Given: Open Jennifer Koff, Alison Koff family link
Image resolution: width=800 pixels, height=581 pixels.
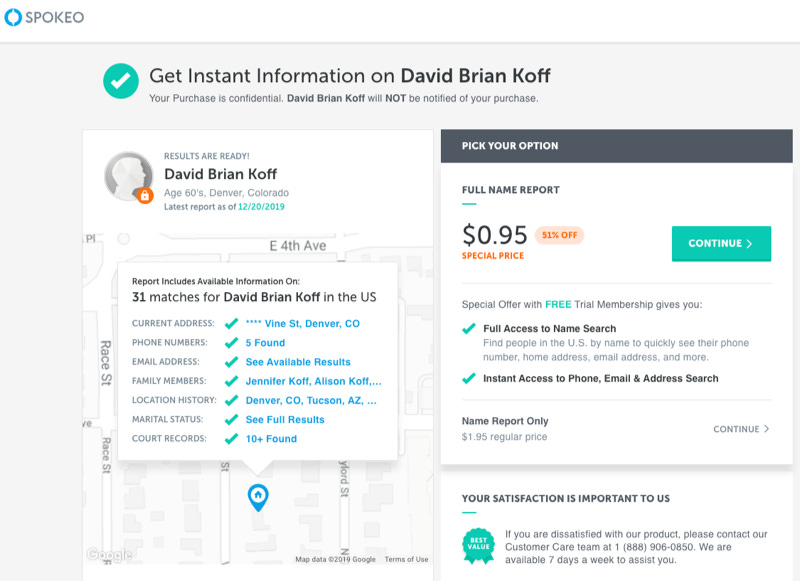Looking at the screenshot, I should coord(313,381).
